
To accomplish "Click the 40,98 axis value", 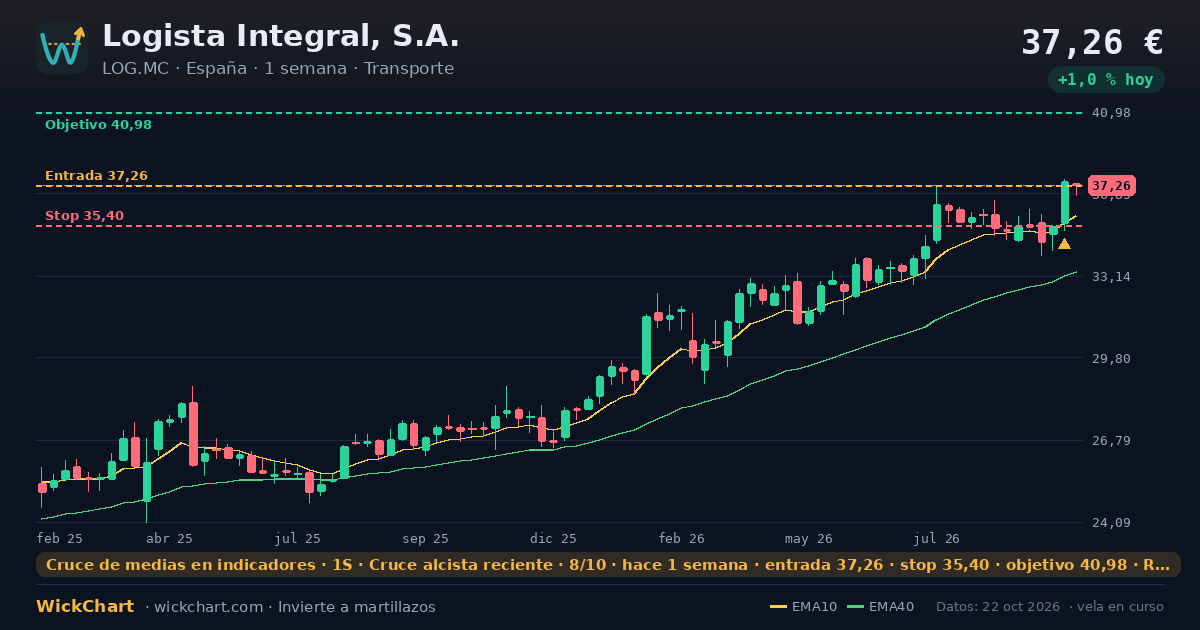I will click(x=1111, y=113).
